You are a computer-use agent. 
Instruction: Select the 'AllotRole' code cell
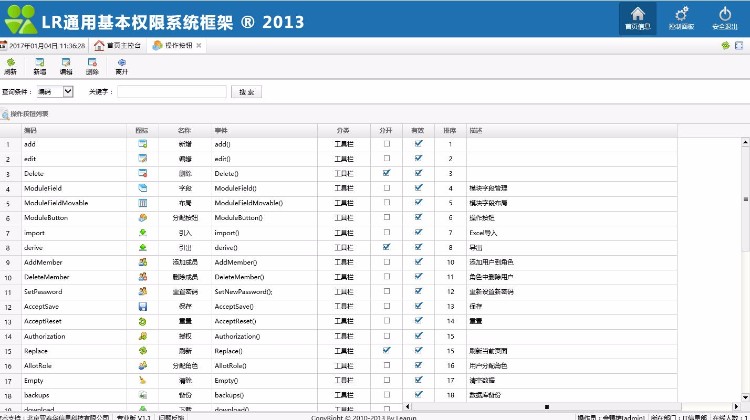tap(74, 365)
